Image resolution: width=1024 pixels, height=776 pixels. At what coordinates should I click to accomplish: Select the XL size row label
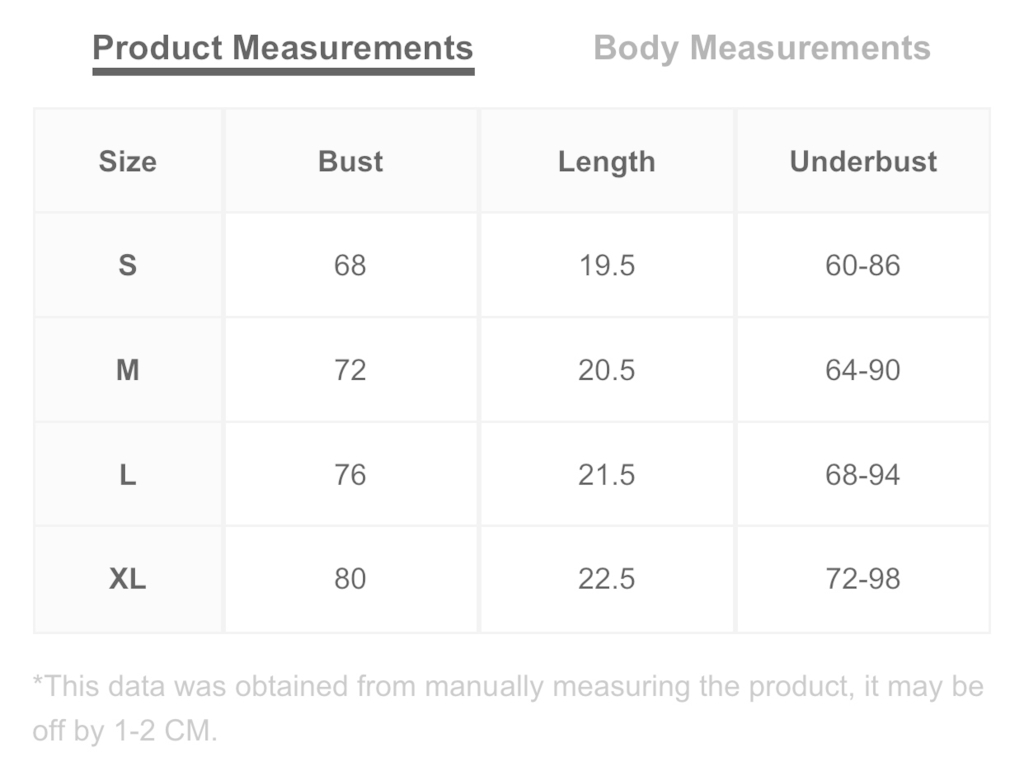[x=128, y=579]
